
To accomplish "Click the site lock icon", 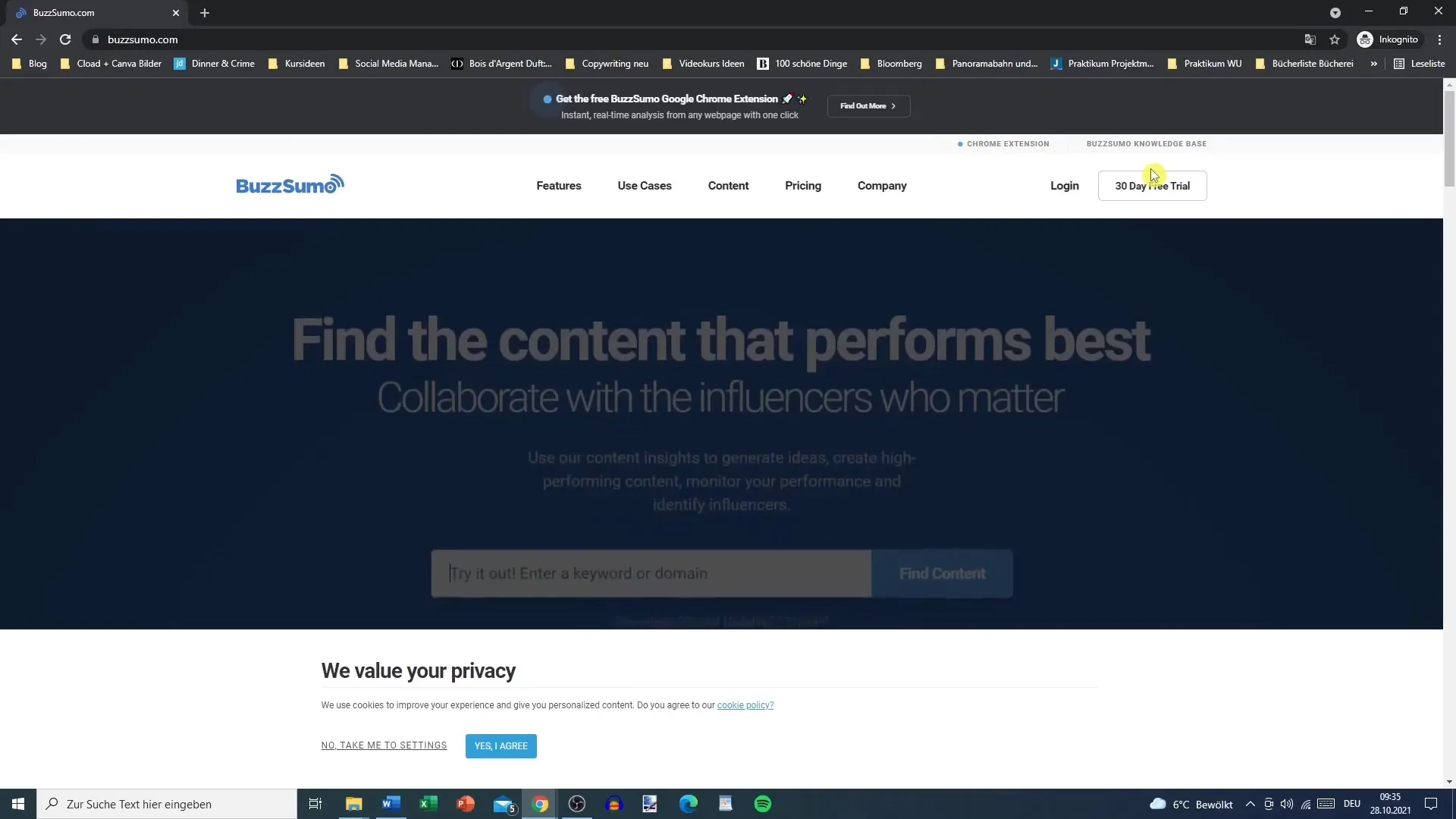I will click(x=96, y=39).
